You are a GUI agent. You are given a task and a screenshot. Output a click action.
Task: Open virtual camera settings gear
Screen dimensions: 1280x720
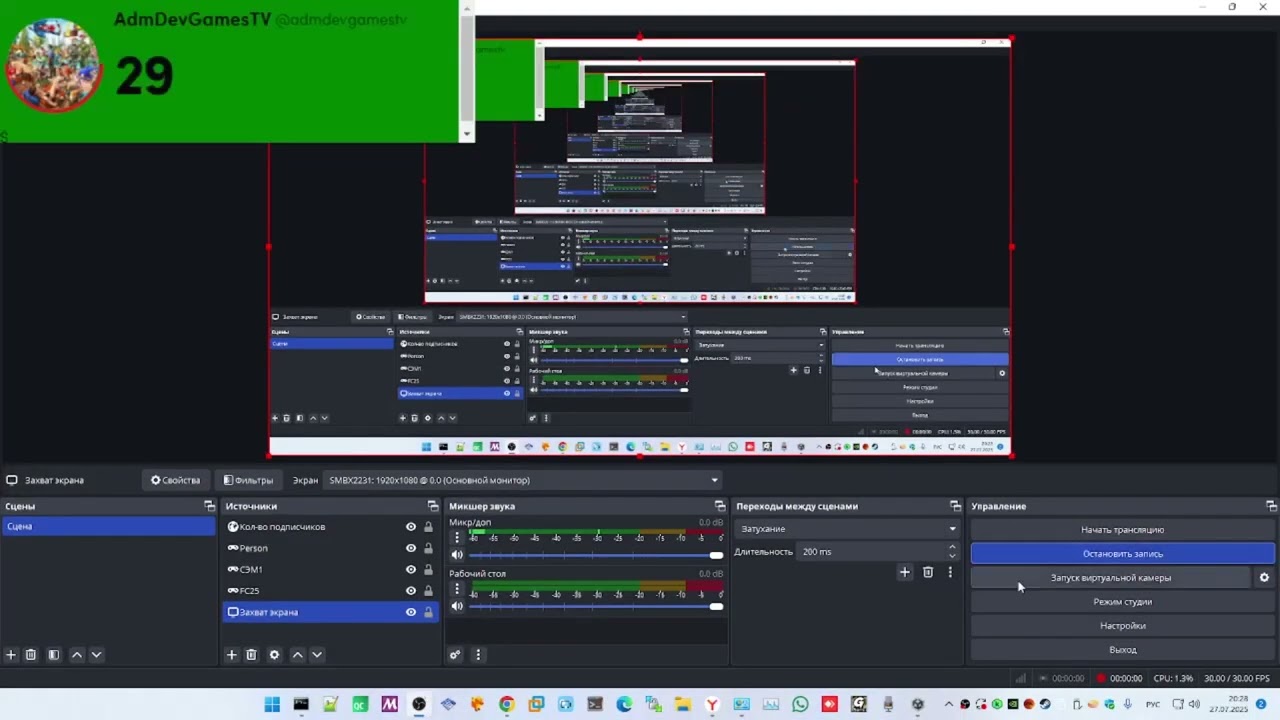coord(1264,578)
